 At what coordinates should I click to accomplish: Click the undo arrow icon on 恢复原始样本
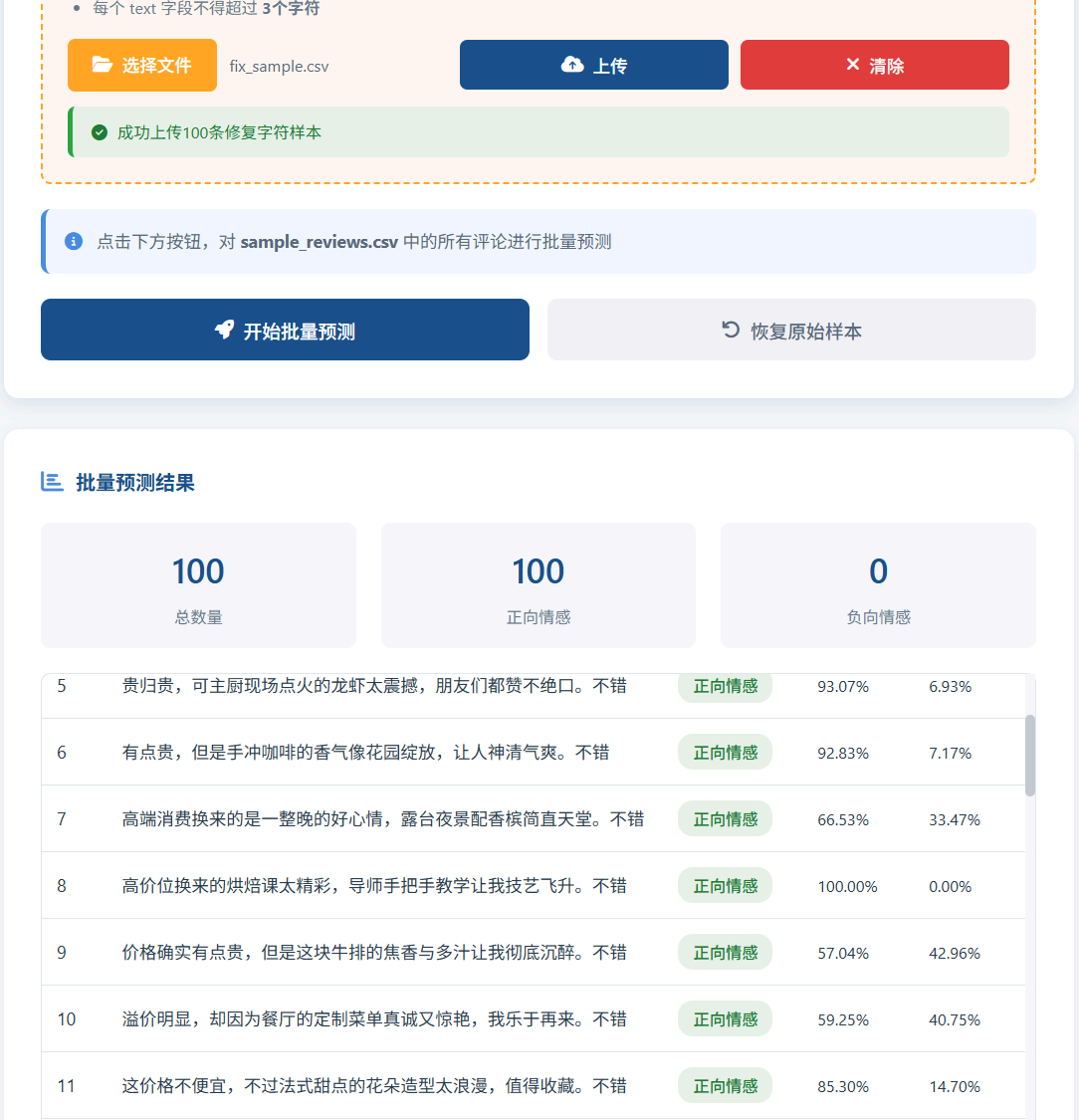click(x=731, y=330)
